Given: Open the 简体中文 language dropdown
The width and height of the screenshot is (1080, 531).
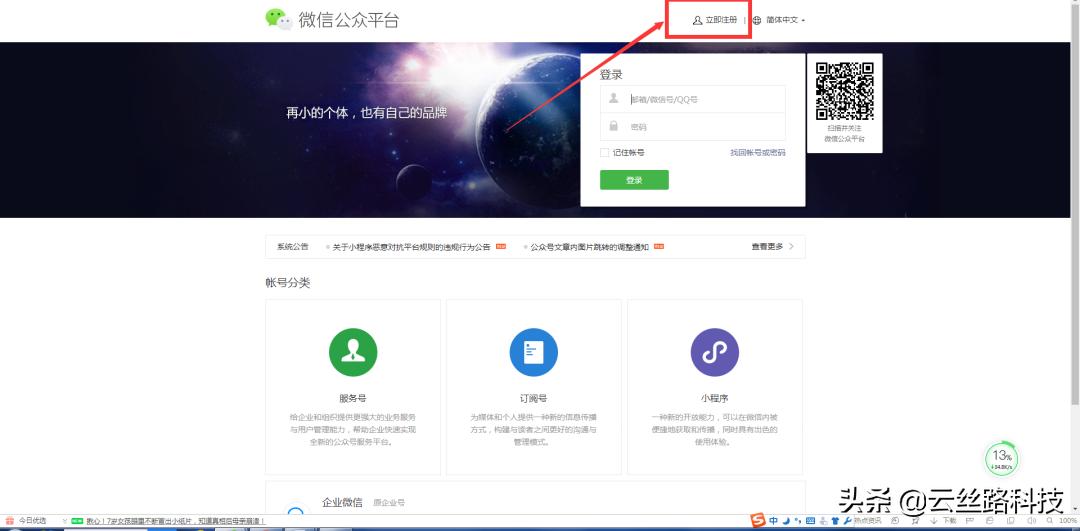Looking at the screenshot, I should tap(785, 20).
